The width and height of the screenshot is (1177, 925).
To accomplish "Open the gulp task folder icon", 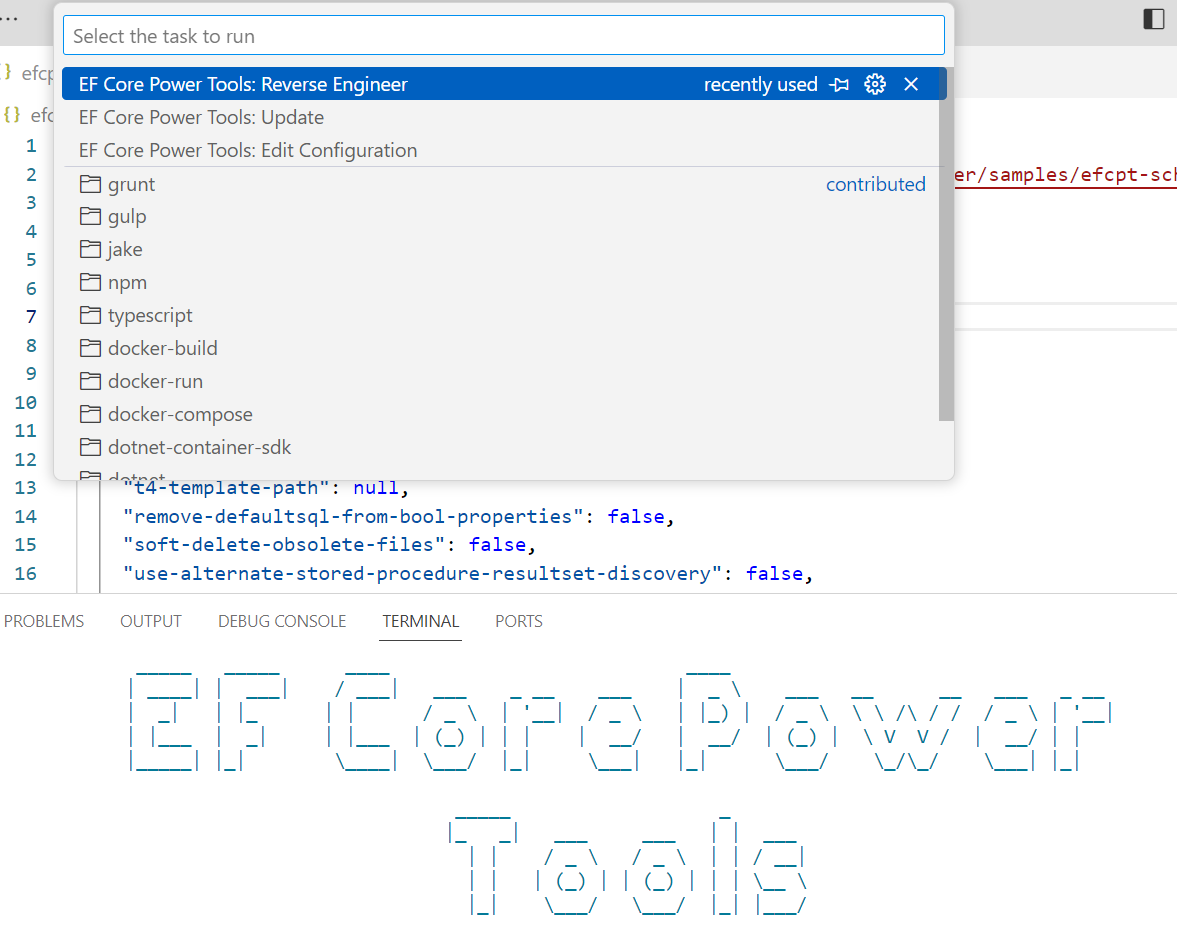I will tap(90, 216).
